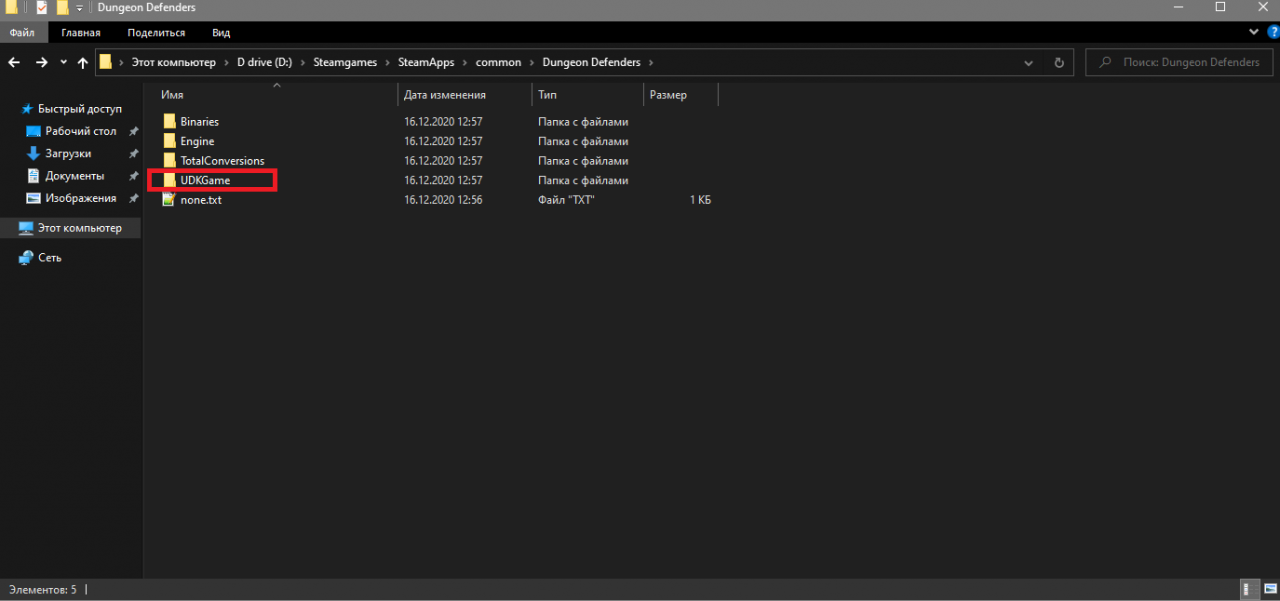Click the Back navigation arrow
The width and height of the screenshot is (1280, 601).
click(x=14, y=62)
